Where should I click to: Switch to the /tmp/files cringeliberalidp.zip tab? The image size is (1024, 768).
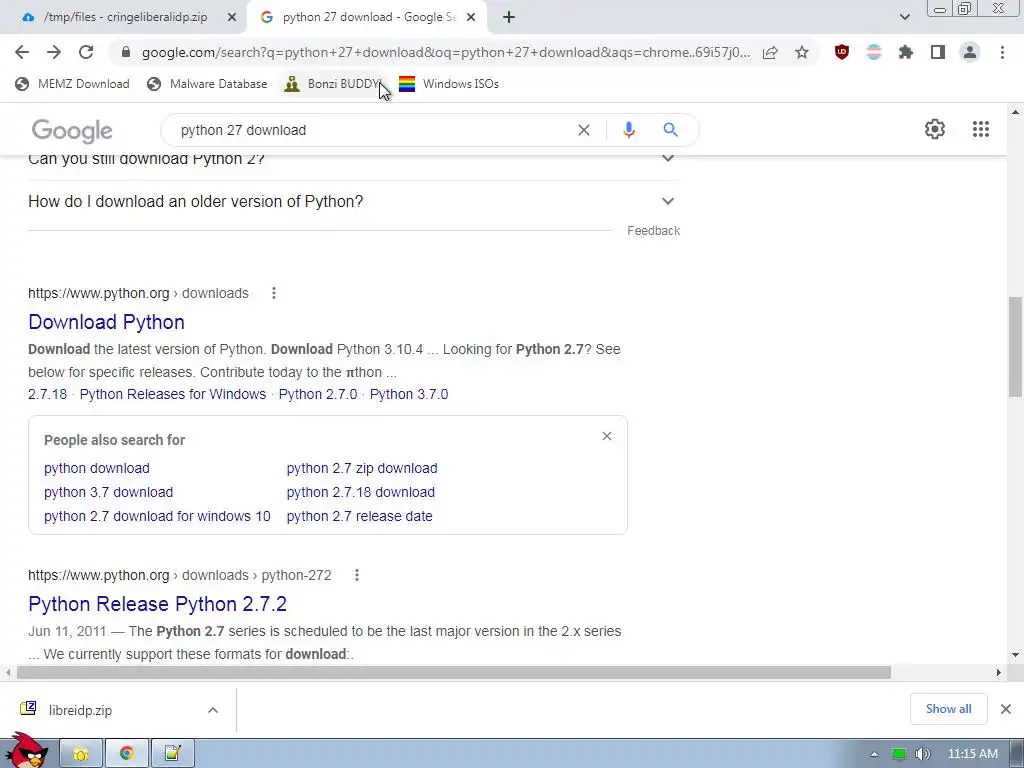(x=127, y=18)
